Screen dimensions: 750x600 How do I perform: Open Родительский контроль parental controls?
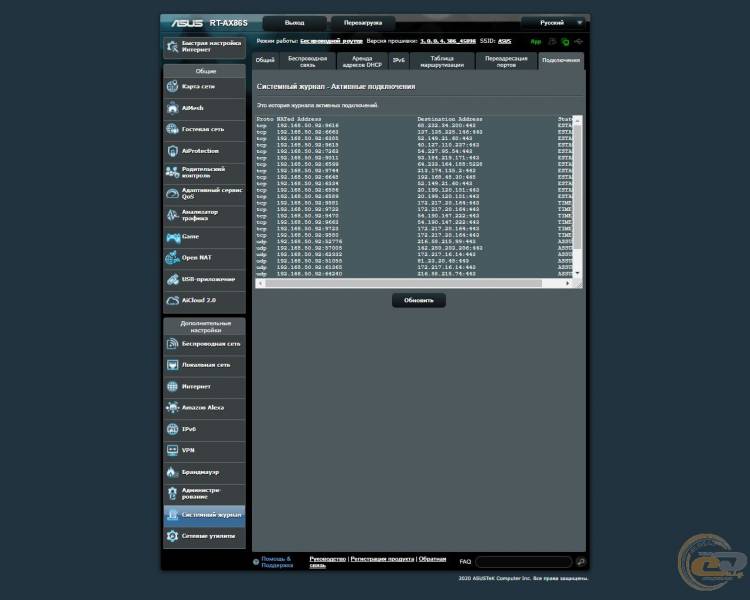point(204,172)
